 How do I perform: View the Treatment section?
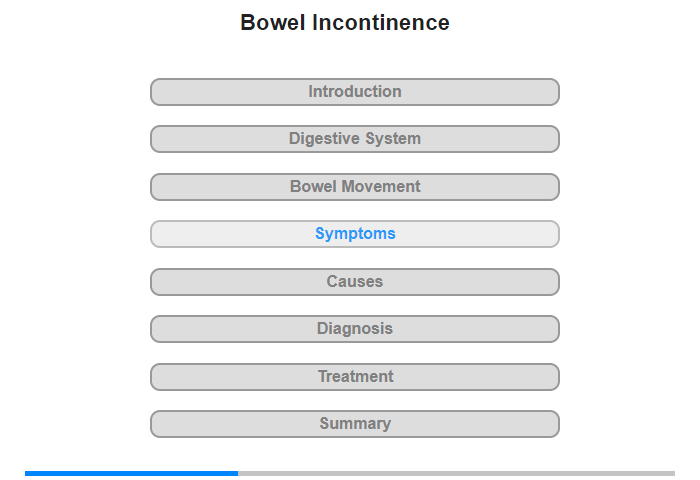point(354,377)
